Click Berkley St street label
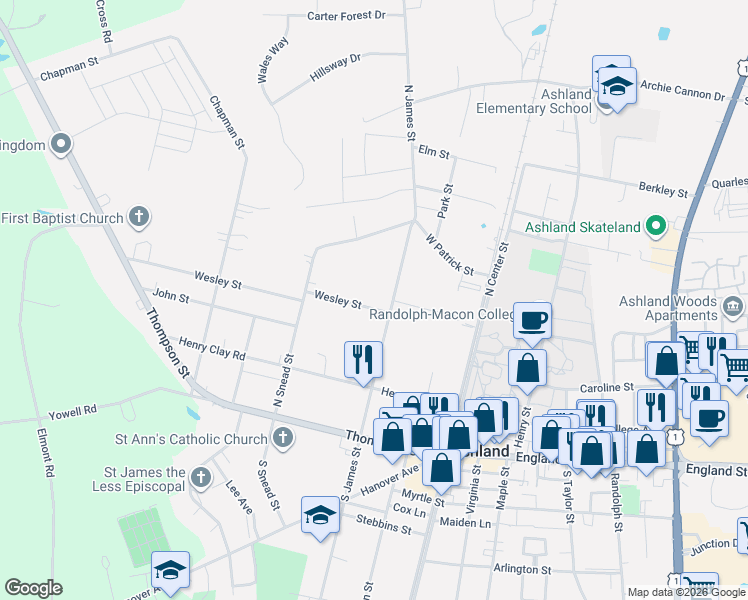This screenshot has width=748, height=600. pos(664,189)
